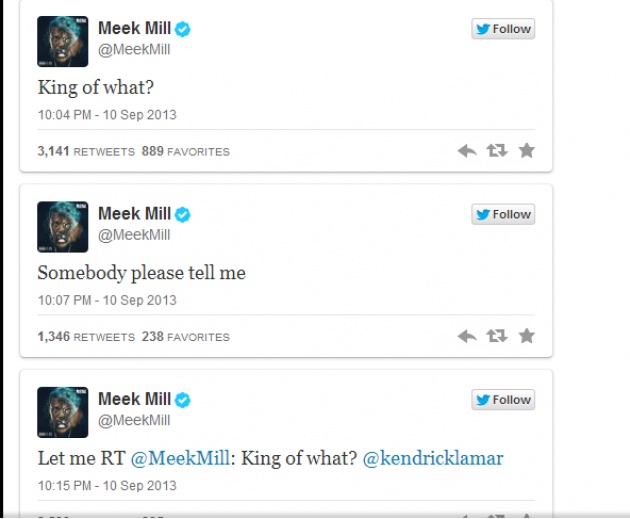The height and width of the screenshot is (519, 630).
Task: Favorite the 'King of what?' tweet with star
Action: click(x=526, y=151)
